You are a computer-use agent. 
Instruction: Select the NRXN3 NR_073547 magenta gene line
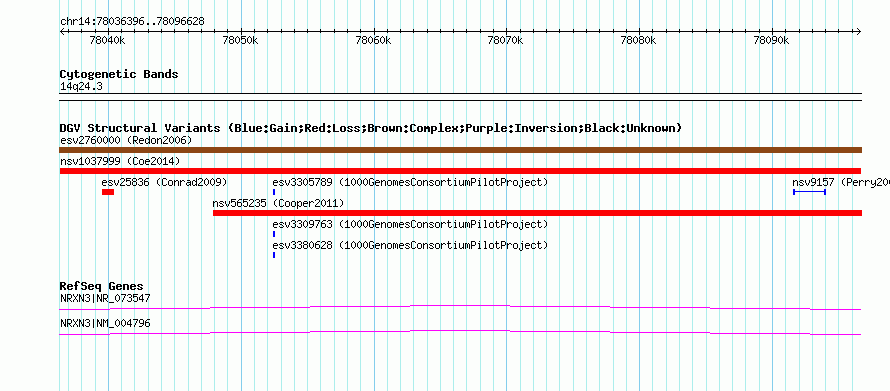pos(460,308)
